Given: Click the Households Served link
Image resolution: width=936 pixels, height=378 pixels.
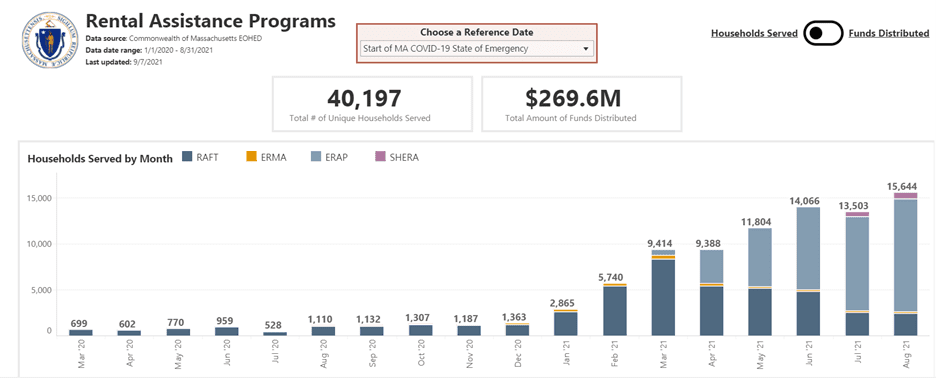Looking at the screenshot, I should 754,33.
